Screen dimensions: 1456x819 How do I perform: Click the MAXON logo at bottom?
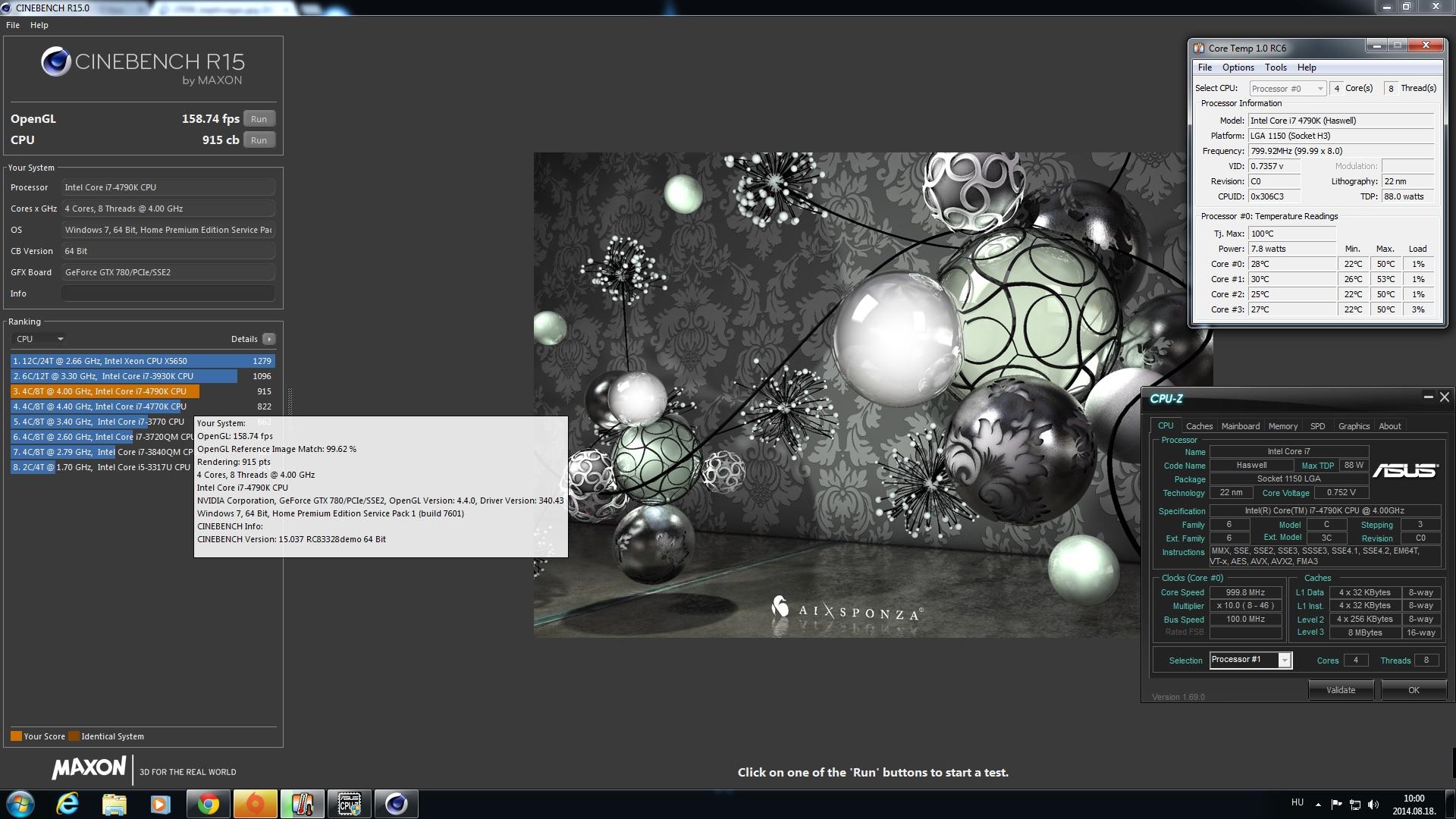point(89,767)
